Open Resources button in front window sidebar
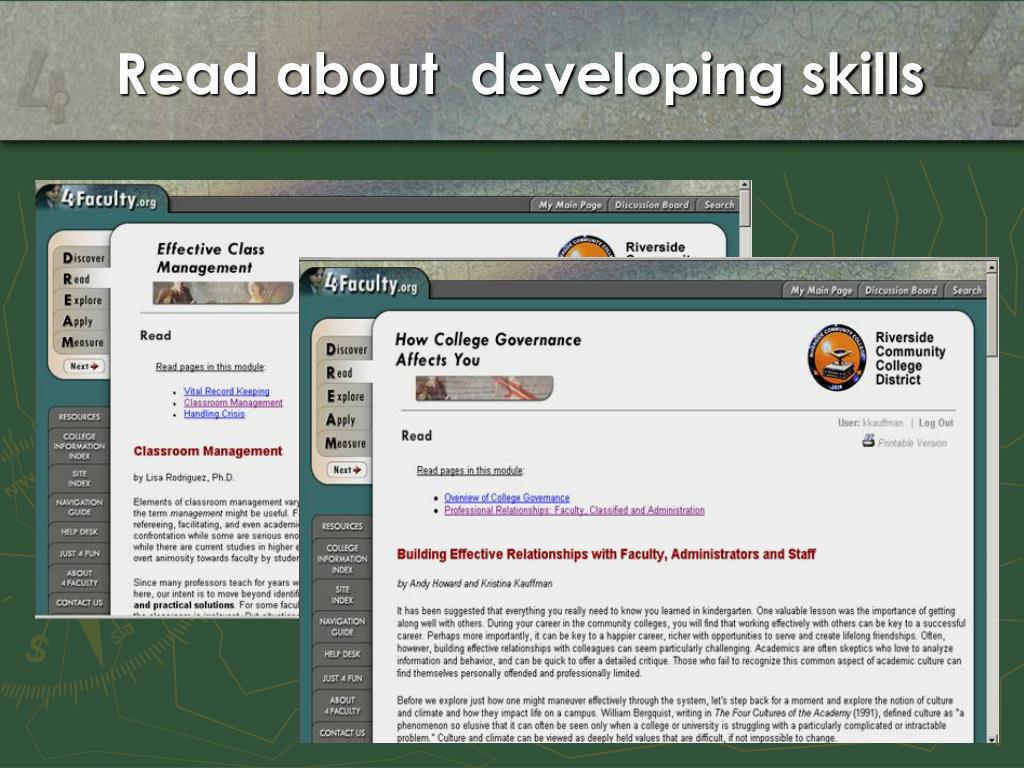The width and height of the screenshot is (1024, 768). coord(342,526)
